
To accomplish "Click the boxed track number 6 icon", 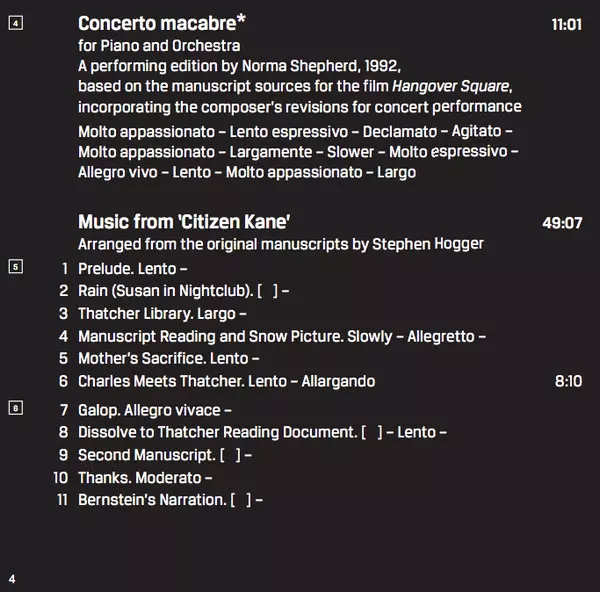I will click(x=15, y=408).
